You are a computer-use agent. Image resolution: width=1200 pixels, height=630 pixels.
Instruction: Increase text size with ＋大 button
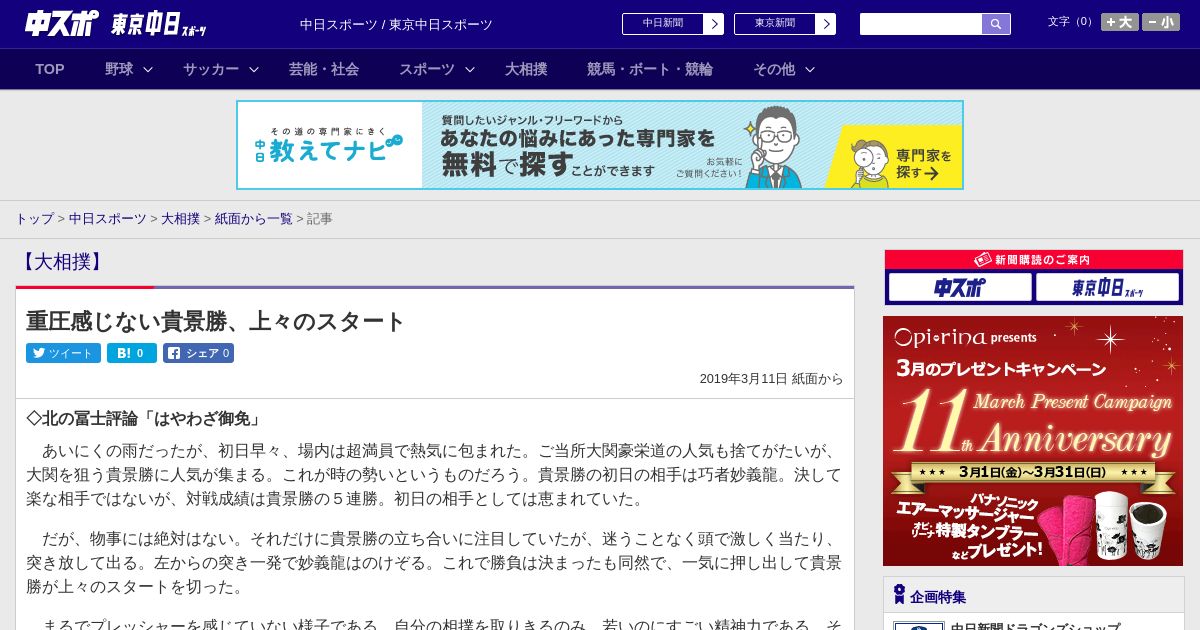[1120, 22]
